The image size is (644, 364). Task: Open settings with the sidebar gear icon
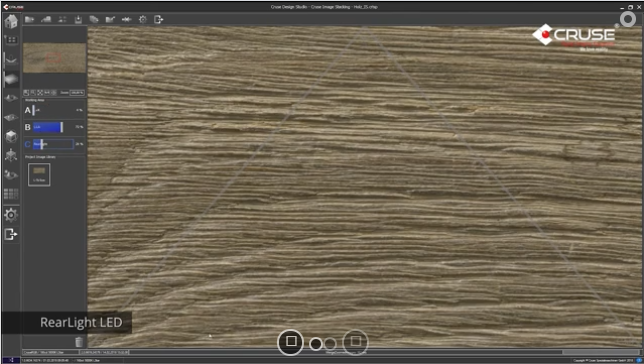11,214
